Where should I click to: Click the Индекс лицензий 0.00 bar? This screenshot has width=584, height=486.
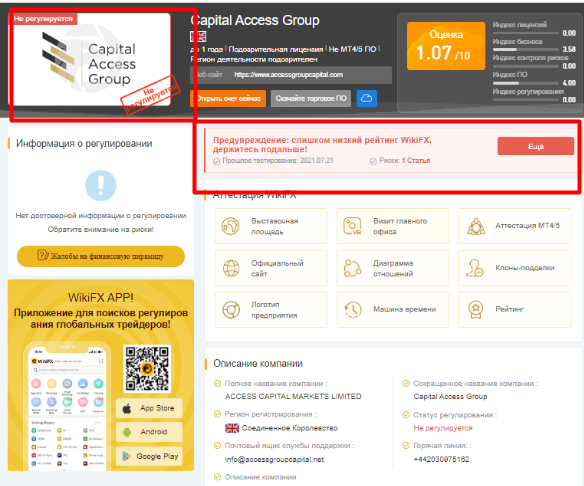point(526,33)
